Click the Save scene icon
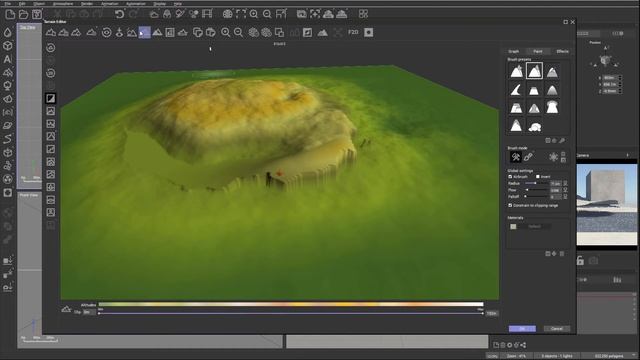The width and height of the screenshot is (640, 360). (37, 14)
